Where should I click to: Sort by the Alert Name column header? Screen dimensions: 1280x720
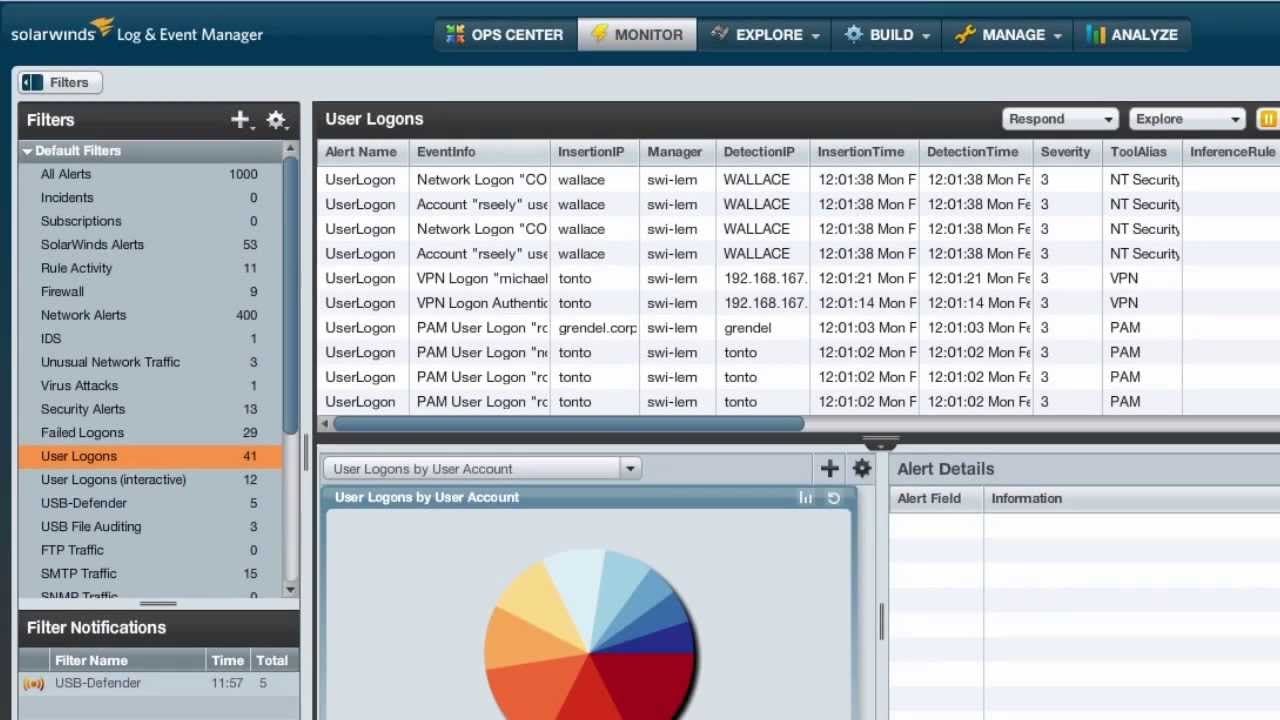pos(363,152)
